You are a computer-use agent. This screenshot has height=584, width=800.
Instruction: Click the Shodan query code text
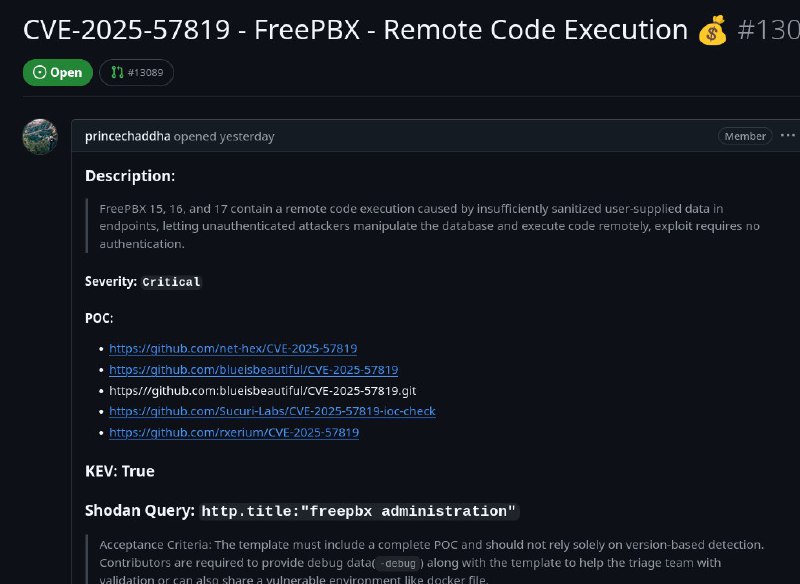point(359,512)
